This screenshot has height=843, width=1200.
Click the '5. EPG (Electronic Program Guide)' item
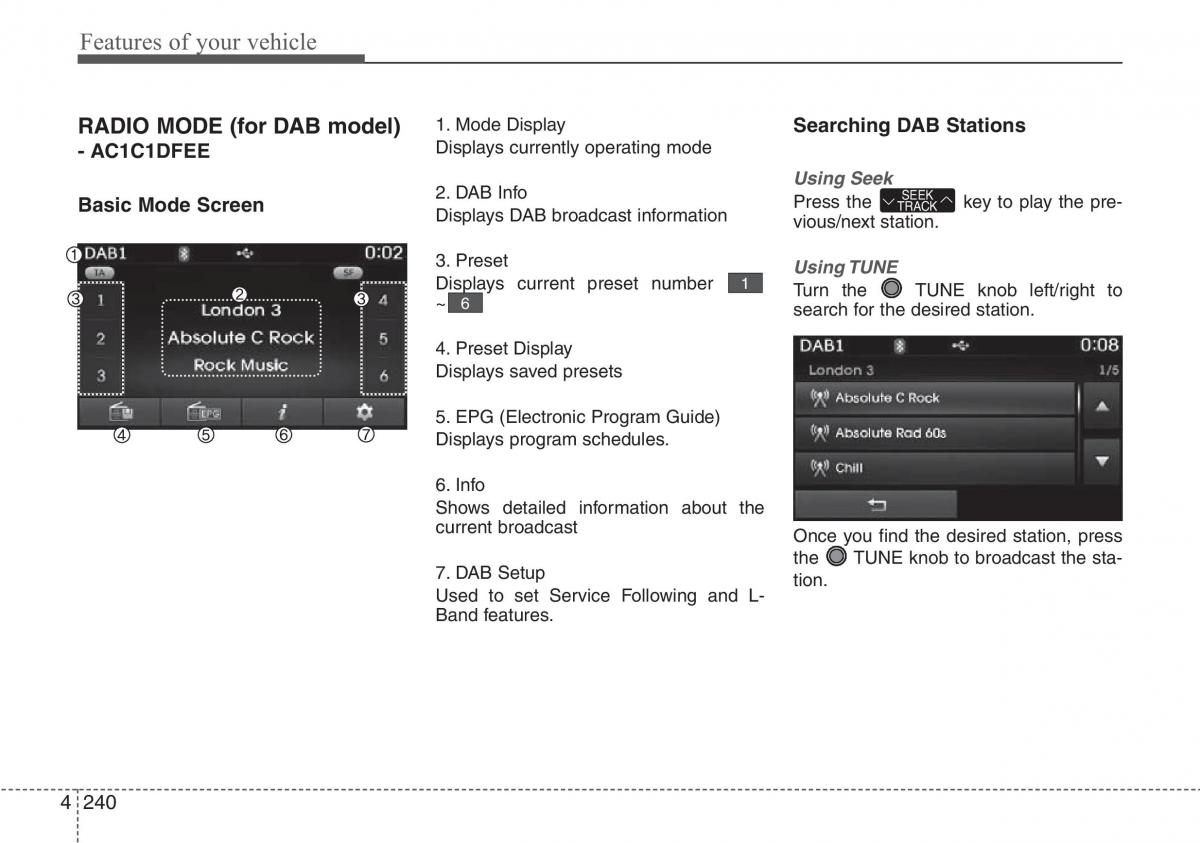(x=577, y=417)
